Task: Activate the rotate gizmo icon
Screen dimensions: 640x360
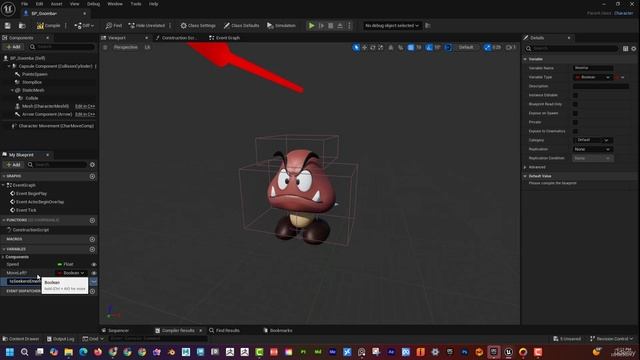Action: coord(373,48)
